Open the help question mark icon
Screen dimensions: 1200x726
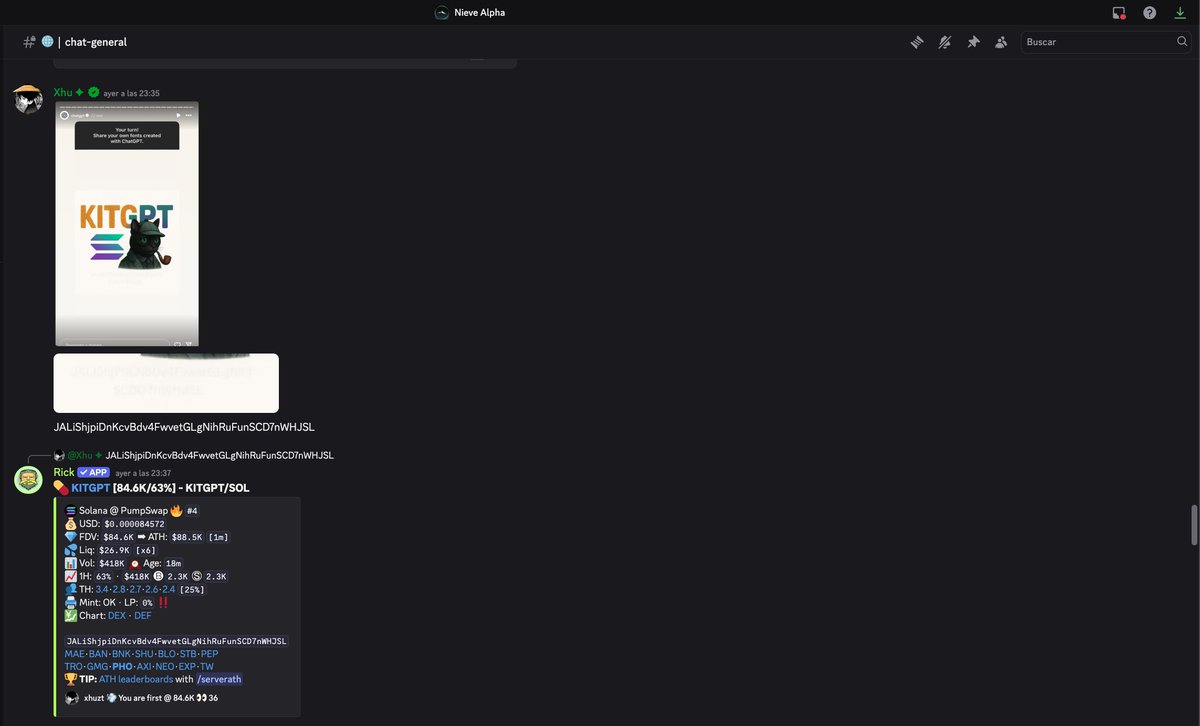[1149, 12]
